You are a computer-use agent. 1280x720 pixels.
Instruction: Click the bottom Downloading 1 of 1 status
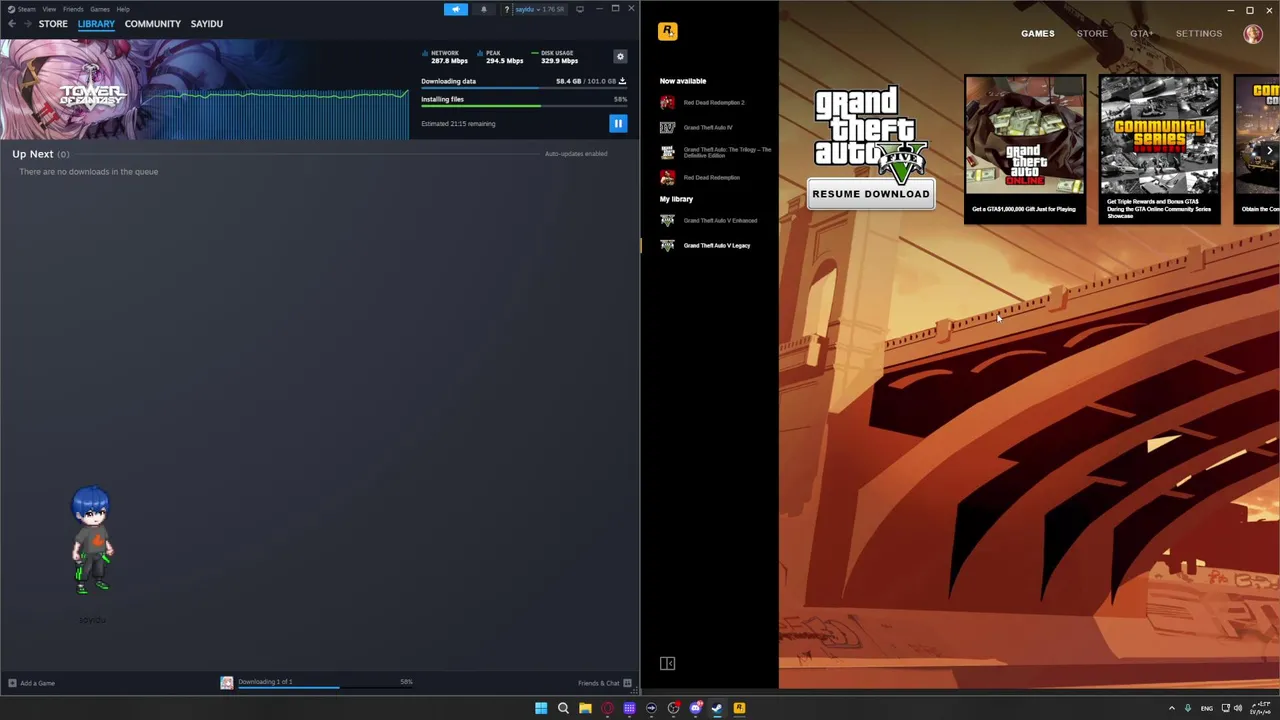pos(265,682)
